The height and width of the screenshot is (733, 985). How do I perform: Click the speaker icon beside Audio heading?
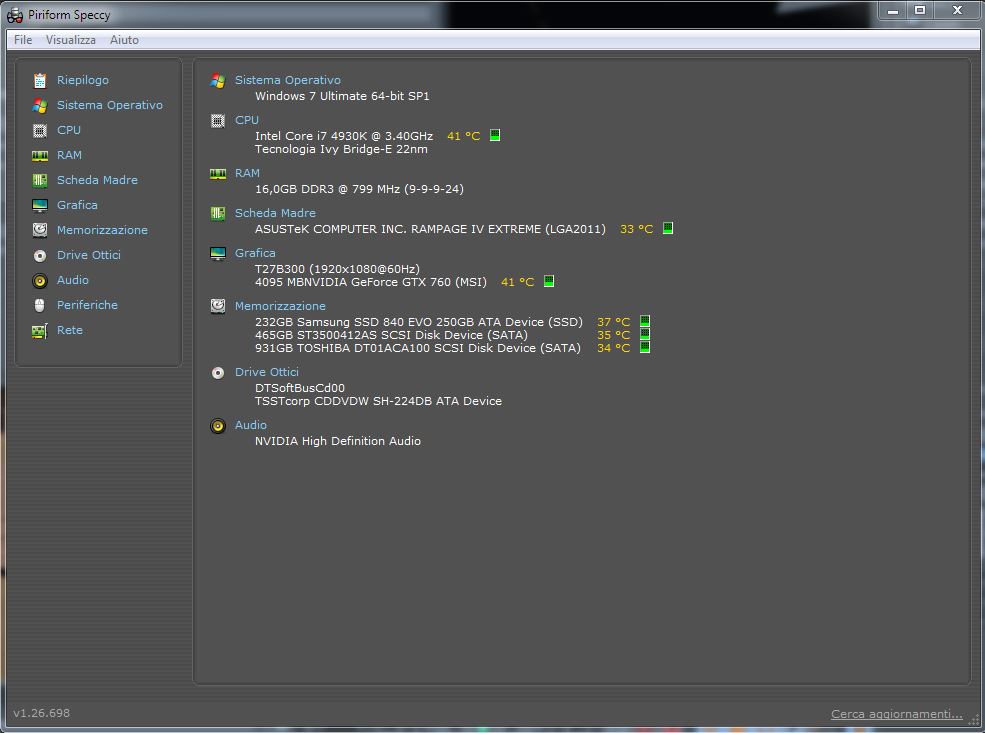218,426
